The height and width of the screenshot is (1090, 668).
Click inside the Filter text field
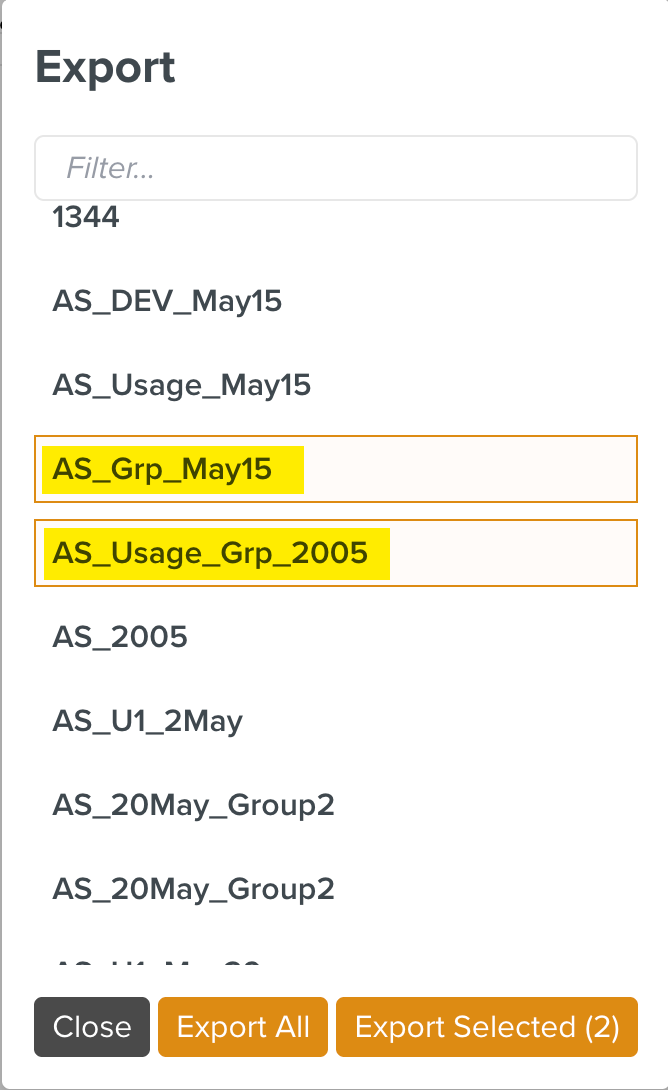pos(336,167)
